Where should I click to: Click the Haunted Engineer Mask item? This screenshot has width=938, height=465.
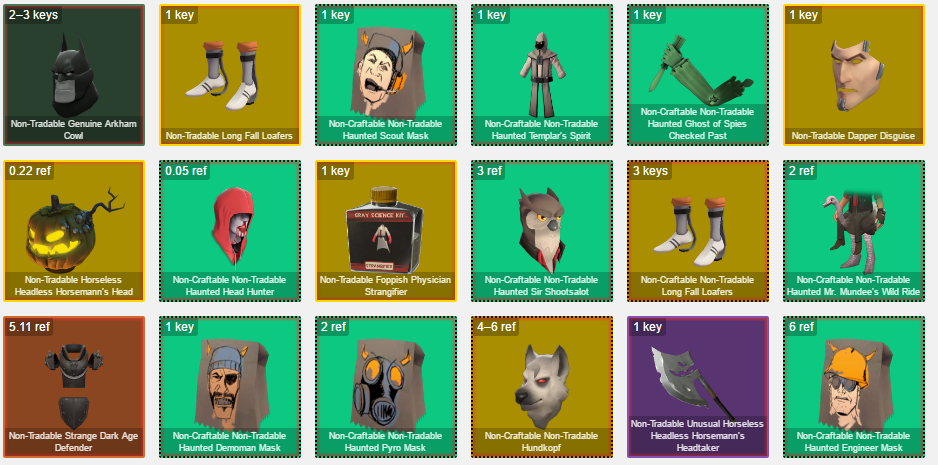point(854,387)
